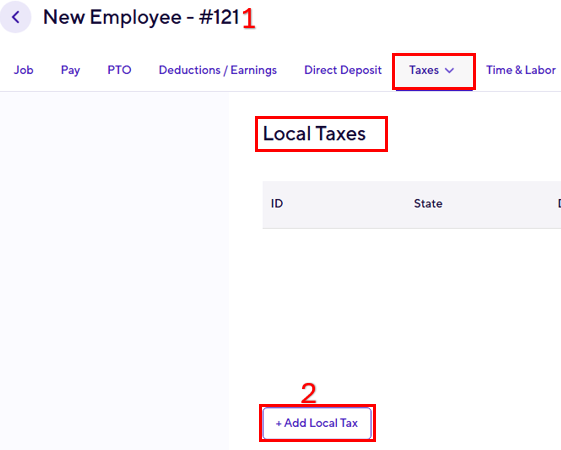
Task: Click the blank left sidebar panel
Action: pos(114,271)
